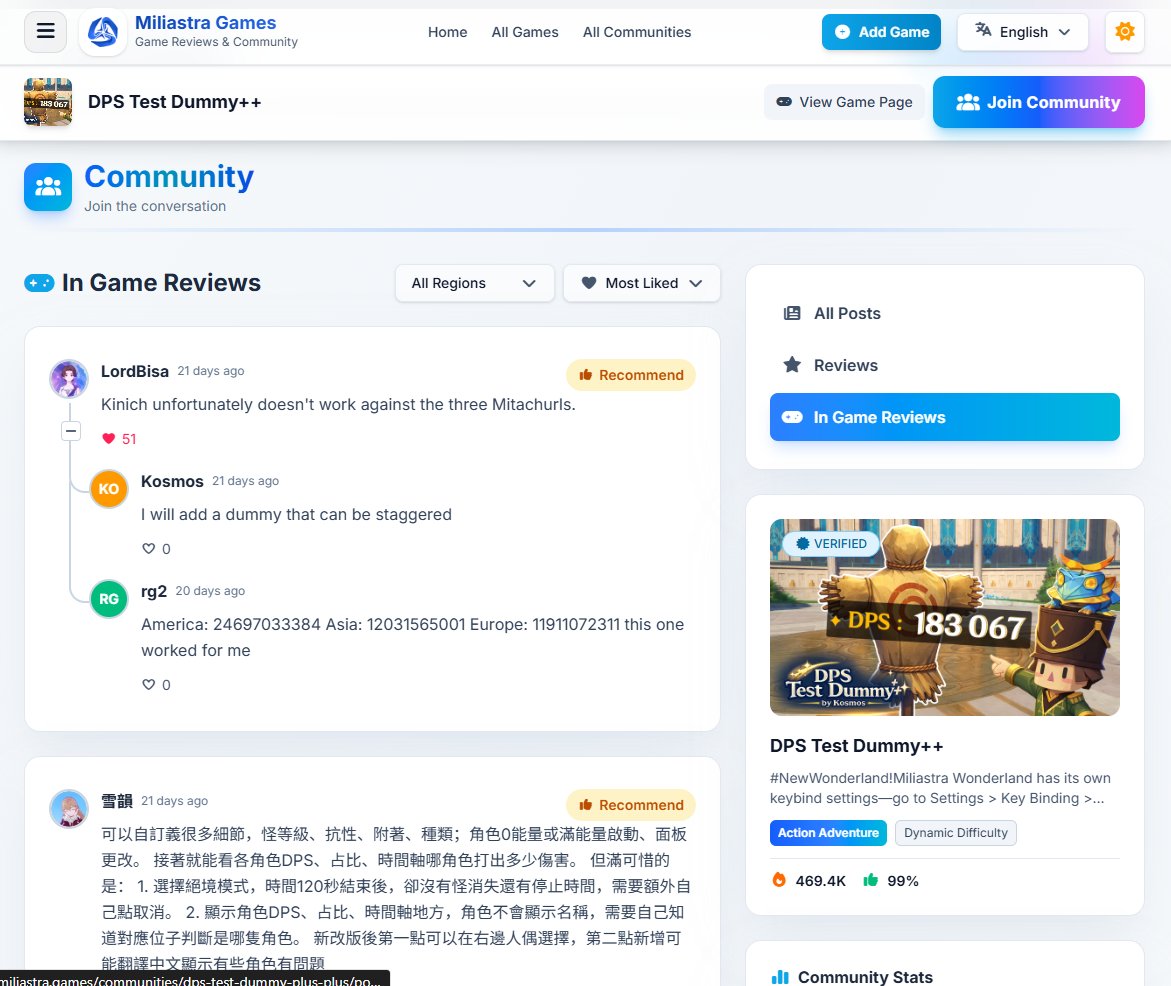
Task: Click the rg2 username
Action: point(154,591)
